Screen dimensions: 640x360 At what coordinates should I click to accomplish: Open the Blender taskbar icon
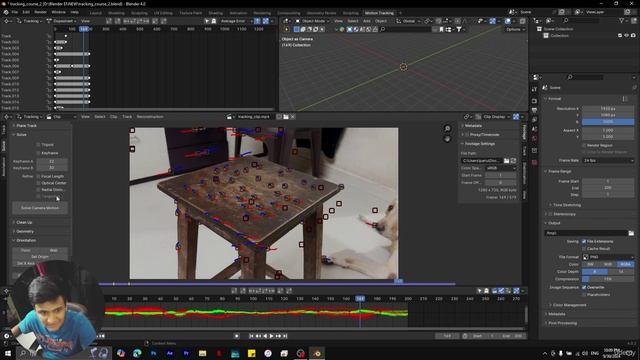pos(317,353)
